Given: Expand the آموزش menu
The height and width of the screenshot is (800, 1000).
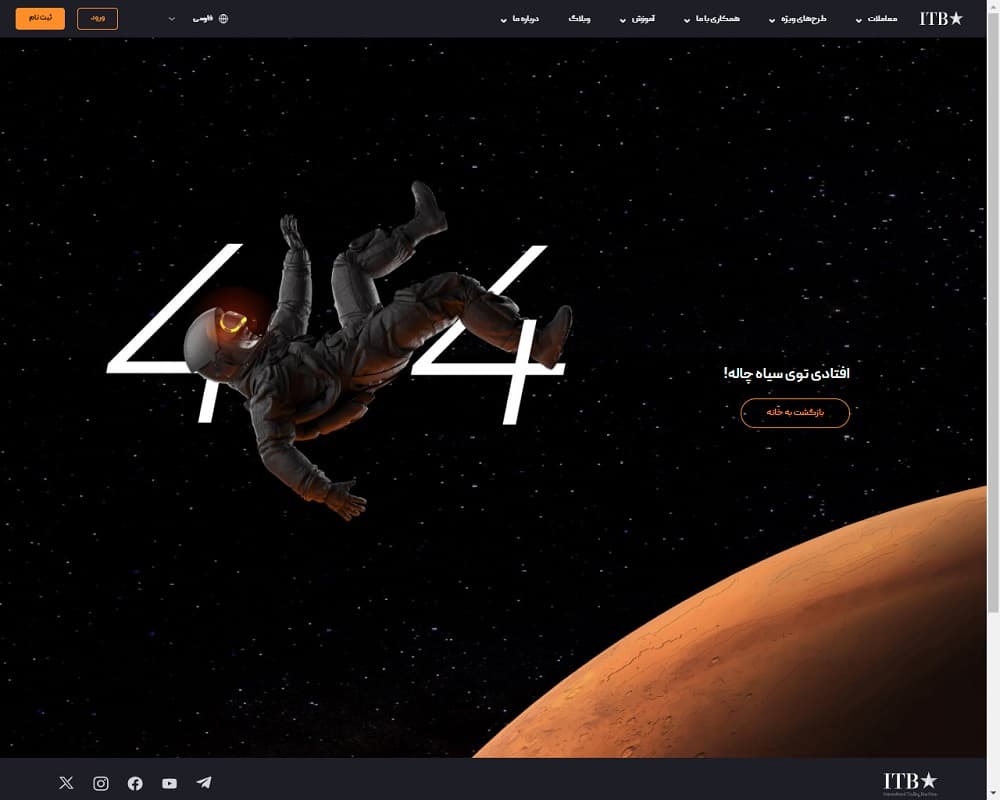Looking at the screenshot, I should coord(637,19).
